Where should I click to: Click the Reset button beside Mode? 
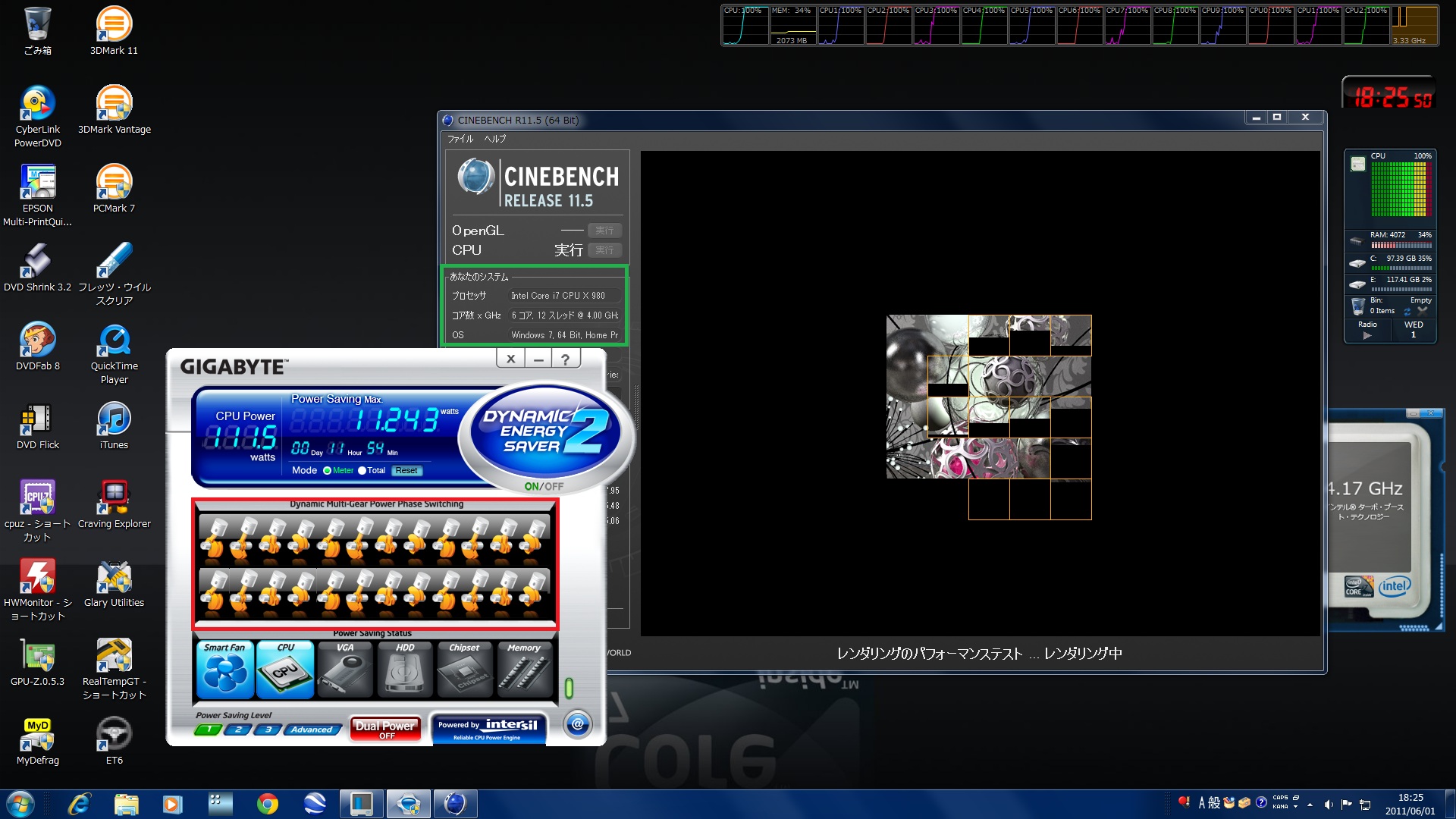coord(406,471)
